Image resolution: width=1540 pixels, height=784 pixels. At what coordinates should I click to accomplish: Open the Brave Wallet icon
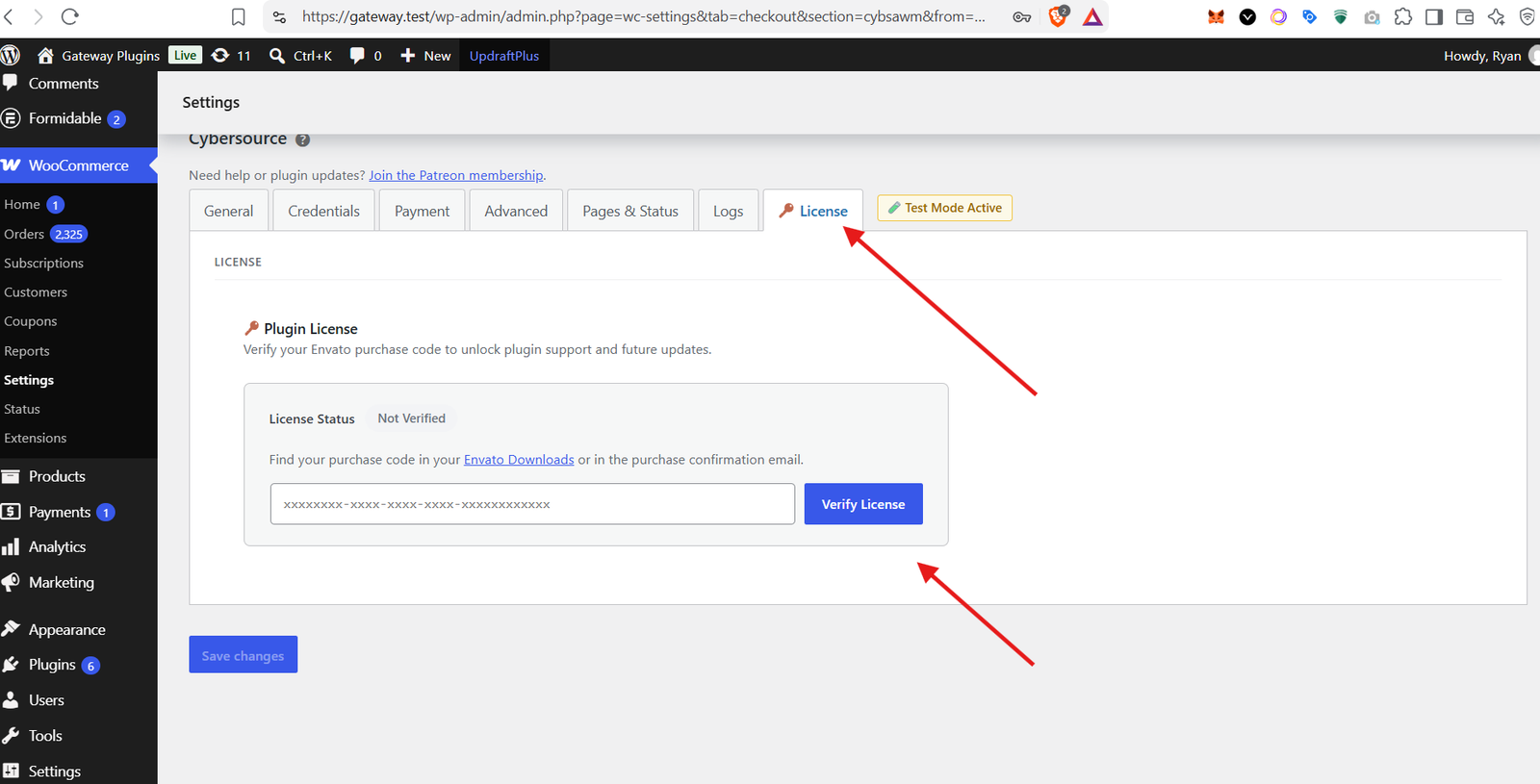[1465, 16]
